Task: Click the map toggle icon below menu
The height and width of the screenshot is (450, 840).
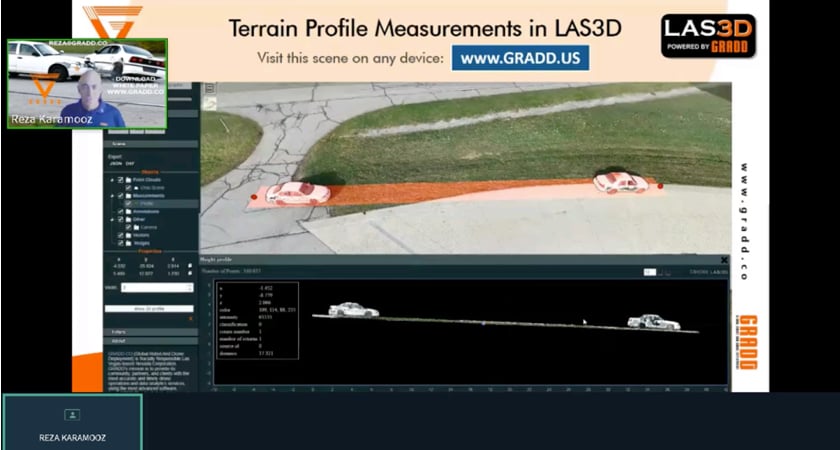Action: point(209,103)
